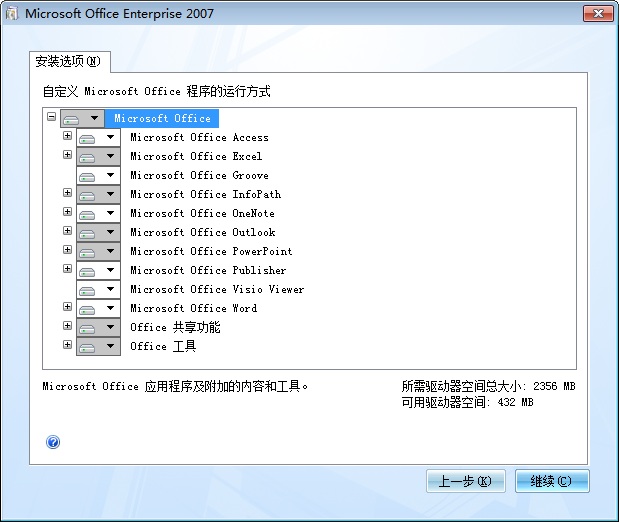Screen dimensions: 619x522
Task: Open install option dropdown for Access
Action: [98, 137]
